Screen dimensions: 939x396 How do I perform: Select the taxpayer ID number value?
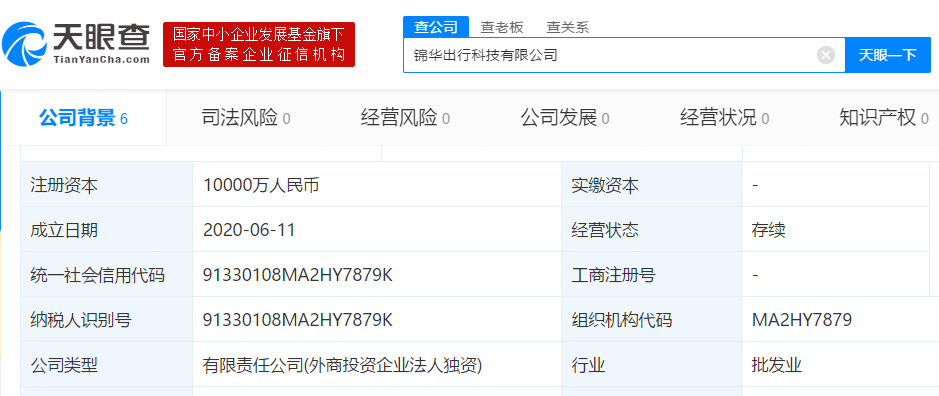[x=298, y=320]
